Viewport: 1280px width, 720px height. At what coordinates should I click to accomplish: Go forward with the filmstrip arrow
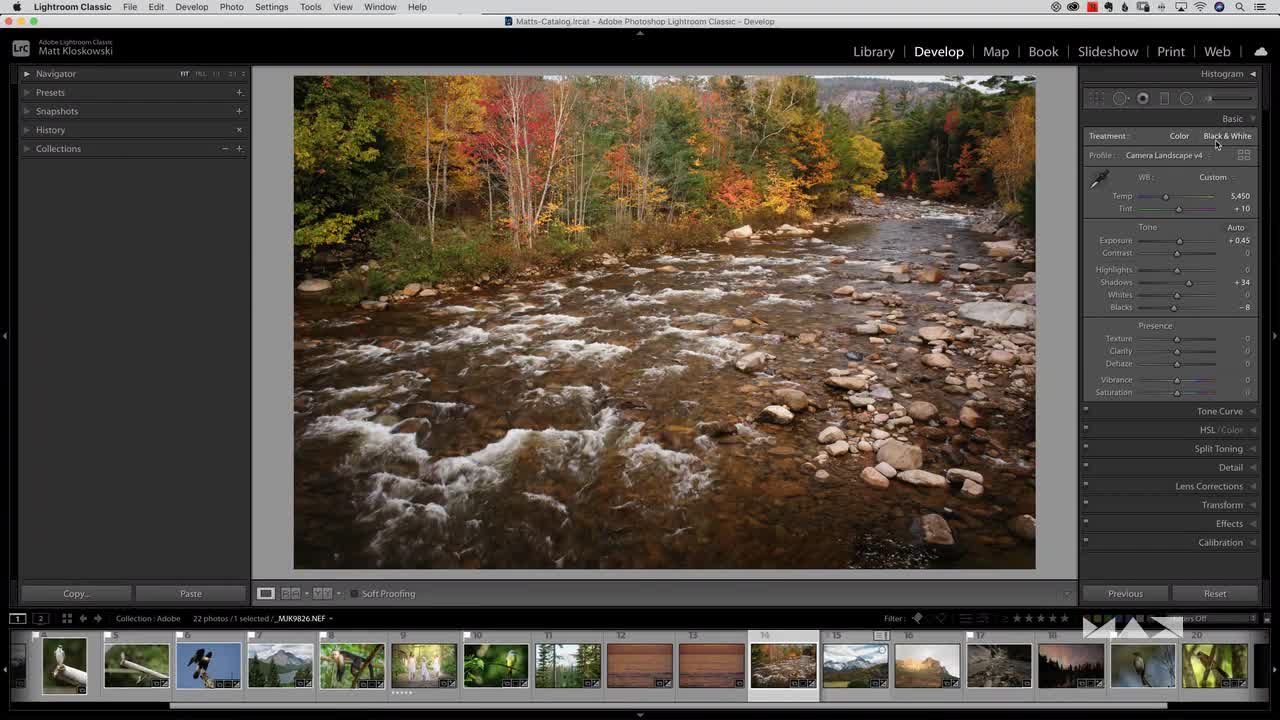98,618
